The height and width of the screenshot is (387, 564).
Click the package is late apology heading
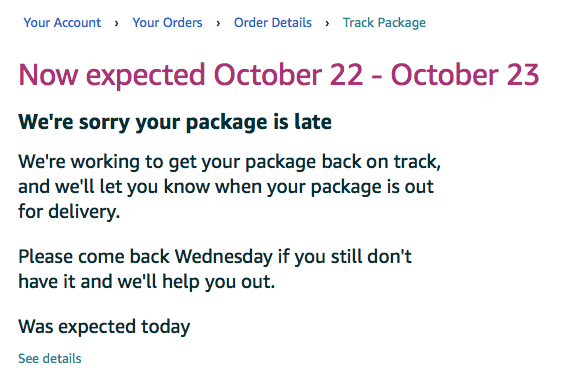tap(175, 122)
